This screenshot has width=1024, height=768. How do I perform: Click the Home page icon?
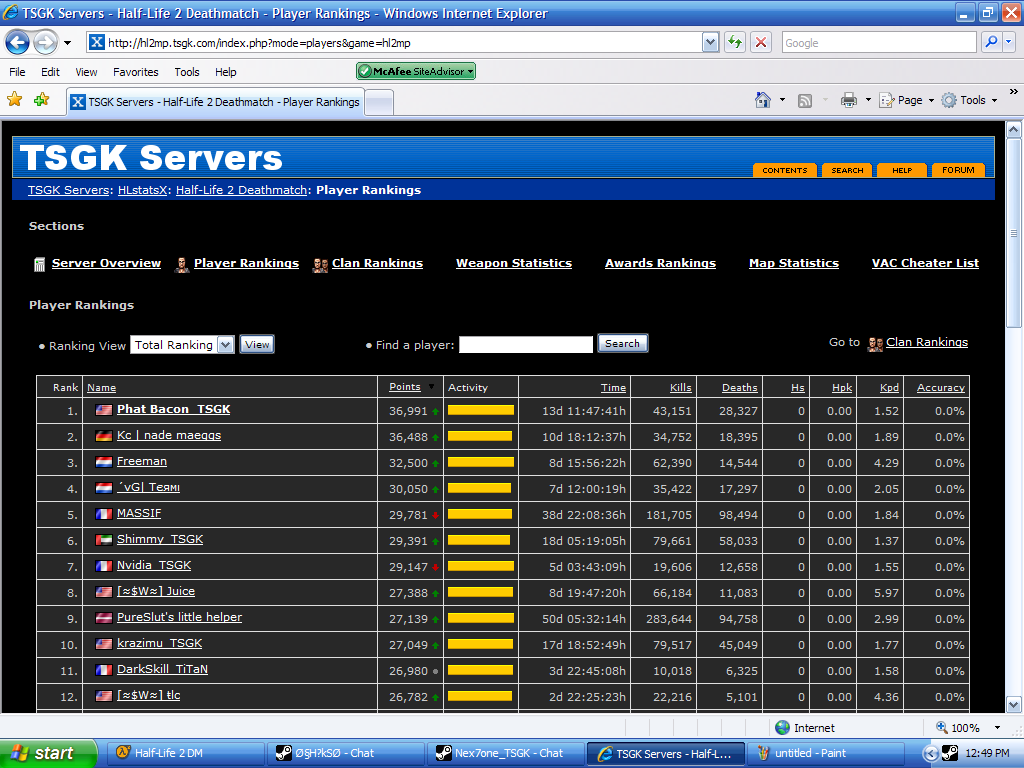click(763, 100)
